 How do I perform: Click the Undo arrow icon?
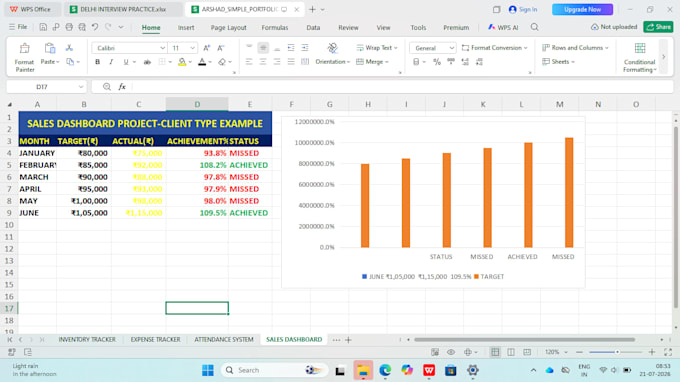click(x=95, y=27)
